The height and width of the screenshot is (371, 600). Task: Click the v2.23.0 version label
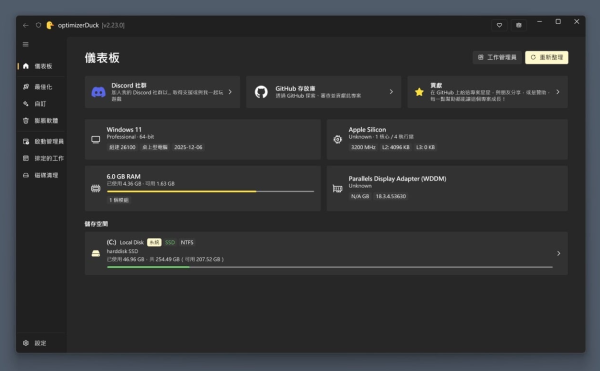click(113, 25)
